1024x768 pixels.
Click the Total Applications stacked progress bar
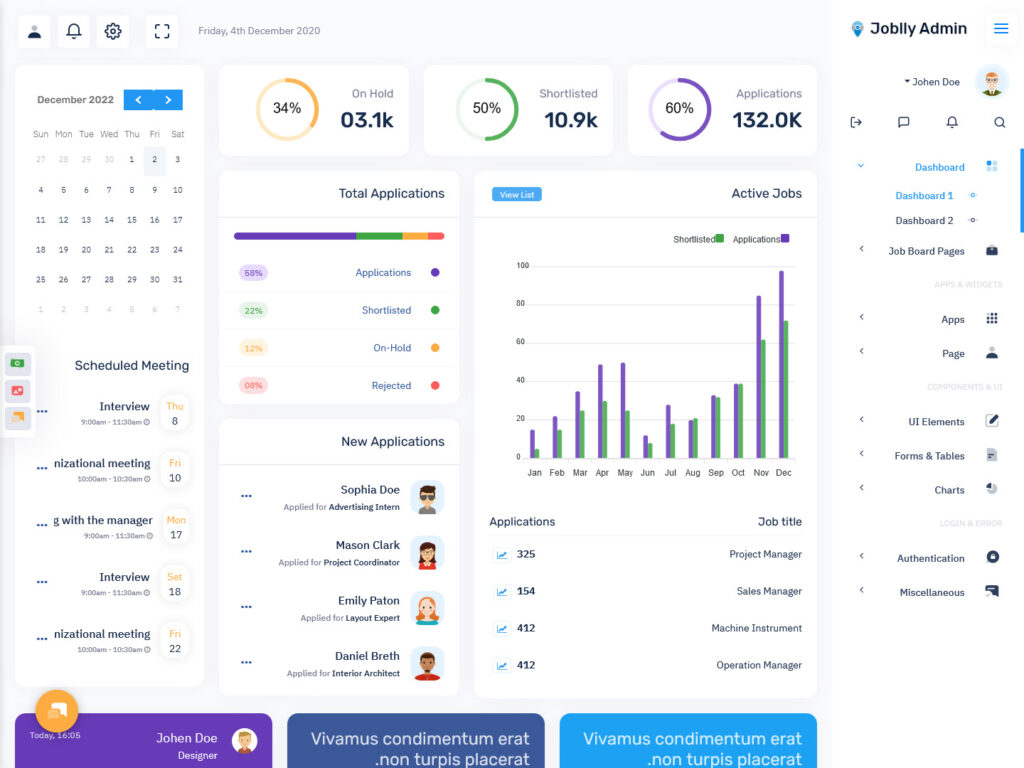337,237
